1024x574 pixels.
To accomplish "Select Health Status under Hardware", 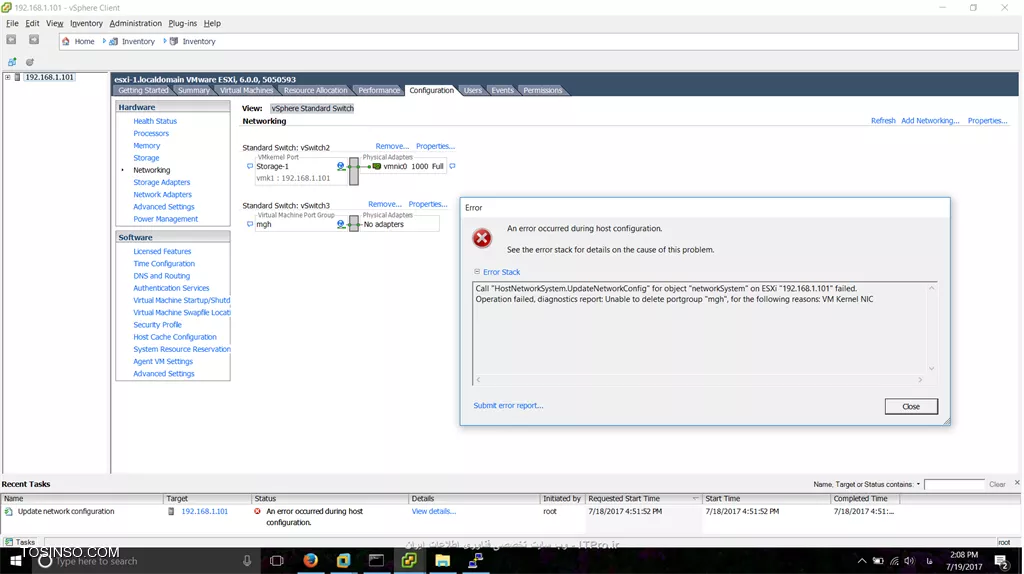I will pos(155,121).
